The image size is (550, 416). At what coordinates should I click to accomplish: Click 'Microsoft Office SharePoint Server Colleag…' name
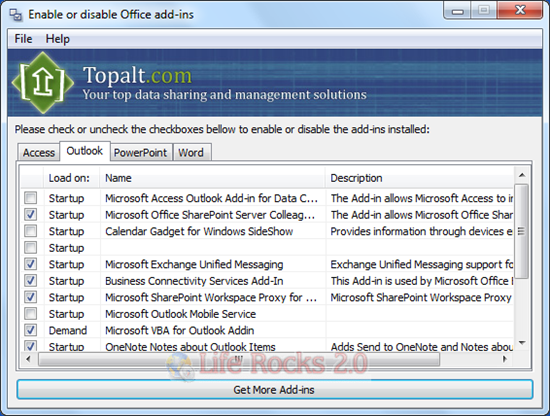point(210,215)
